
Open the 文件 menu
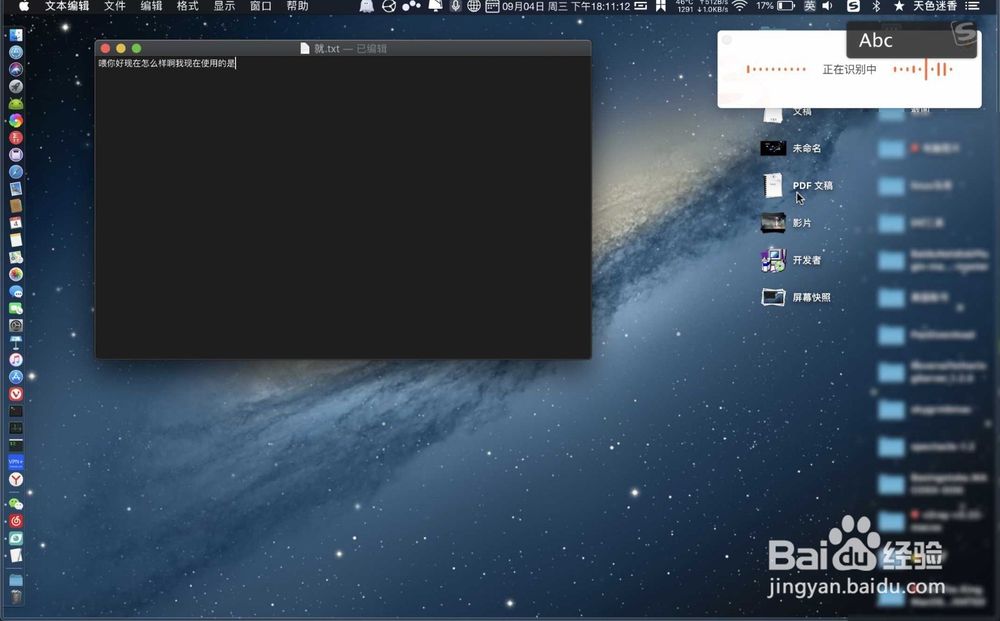click(115, 6)
